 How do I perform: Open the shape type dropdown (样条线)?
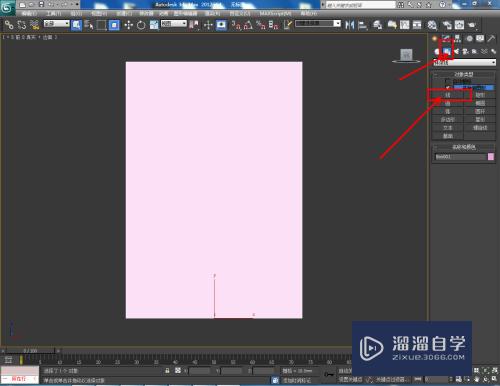point(464,62)
